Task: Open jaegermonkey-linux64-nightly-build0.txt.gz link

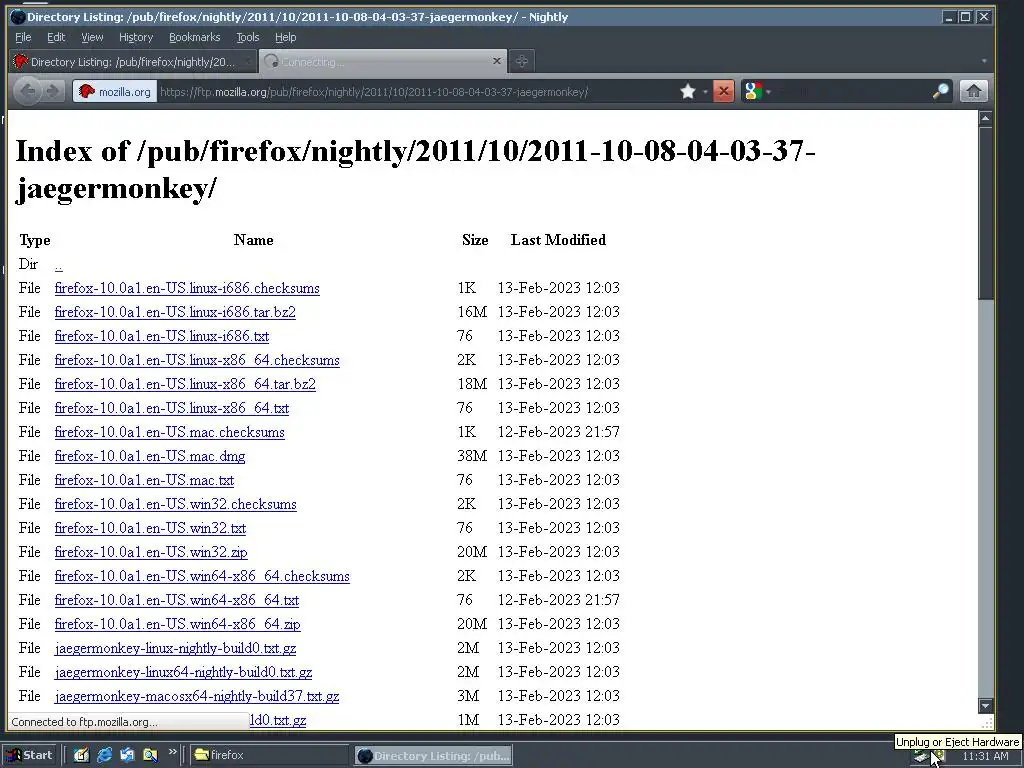Action: pos(184,672)
